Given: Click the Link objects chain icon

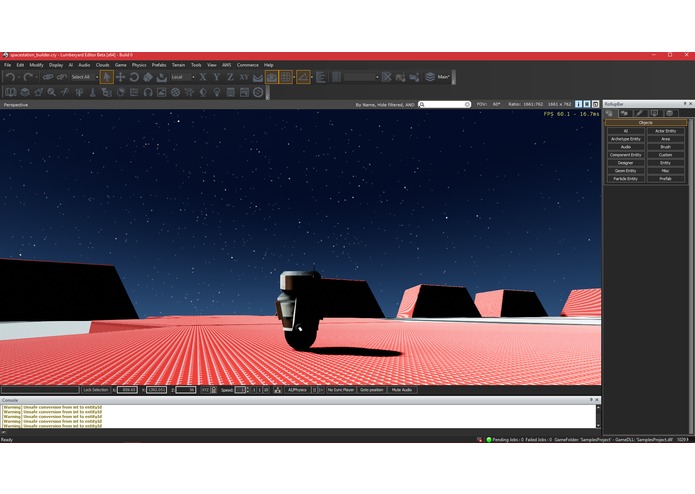Looking at the screenshot, I should coord(48,77).
